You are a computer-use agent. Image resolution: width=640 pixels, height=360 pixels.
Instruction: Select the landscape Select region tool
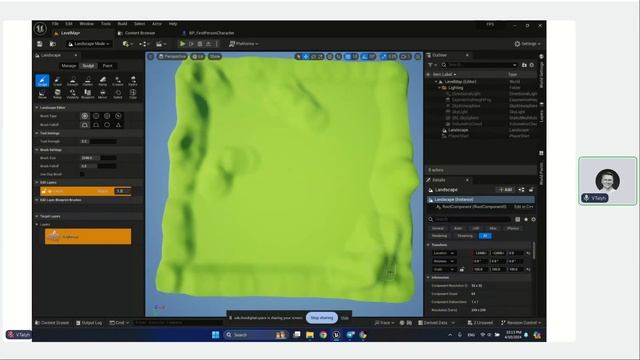point(118,94)
